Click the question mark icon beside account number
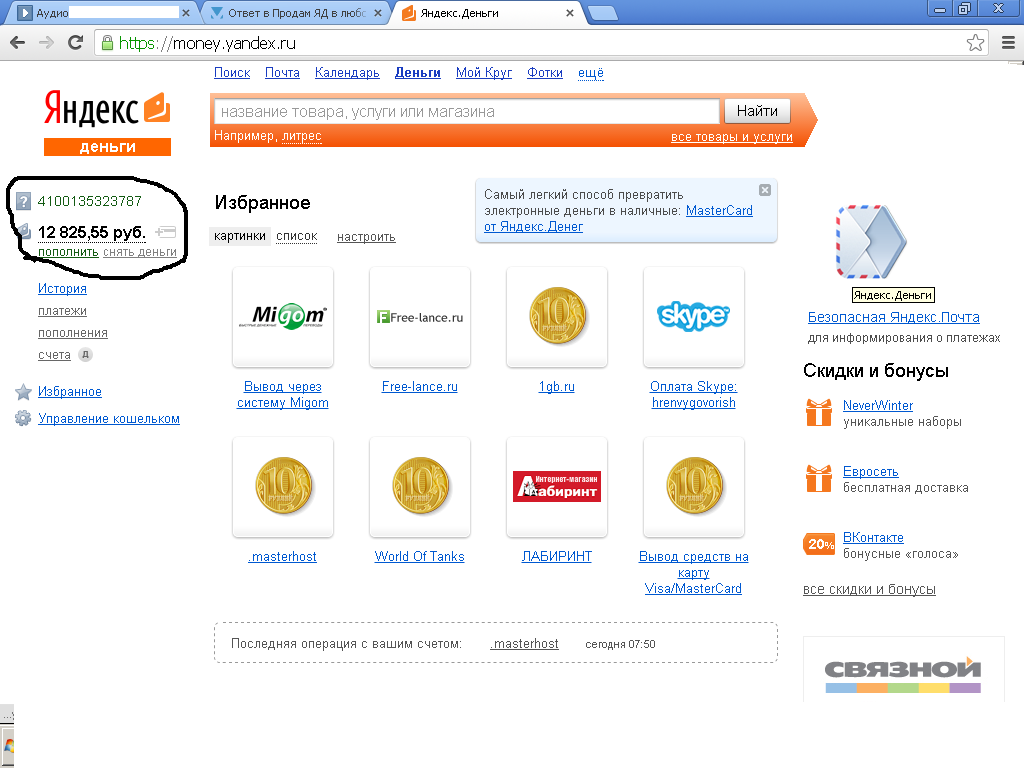 point(24,201)
